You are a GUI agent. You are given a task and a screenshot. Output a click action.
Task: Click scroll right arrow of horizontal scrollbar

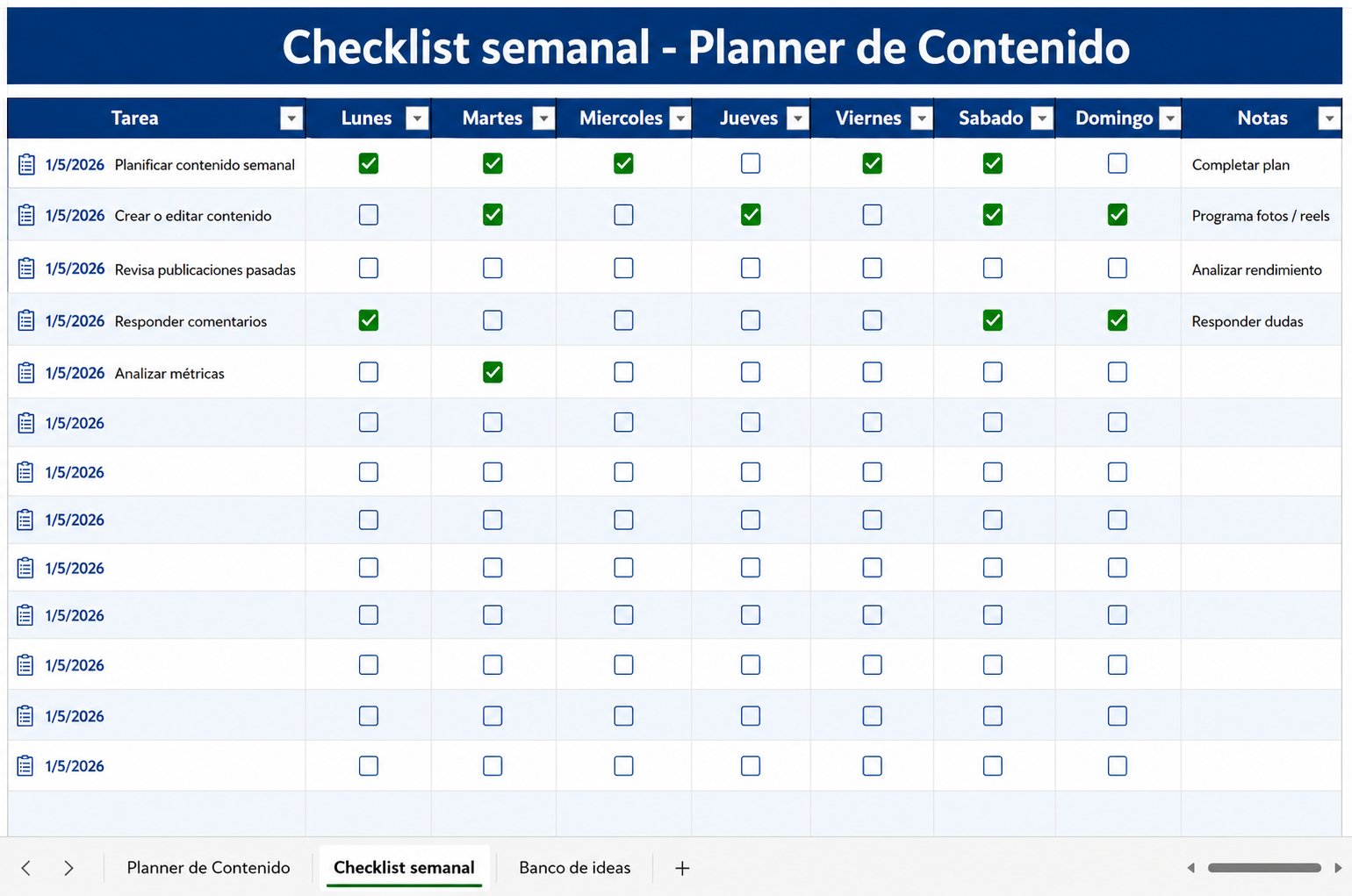pyautogui.click(x=1338, y=868)
